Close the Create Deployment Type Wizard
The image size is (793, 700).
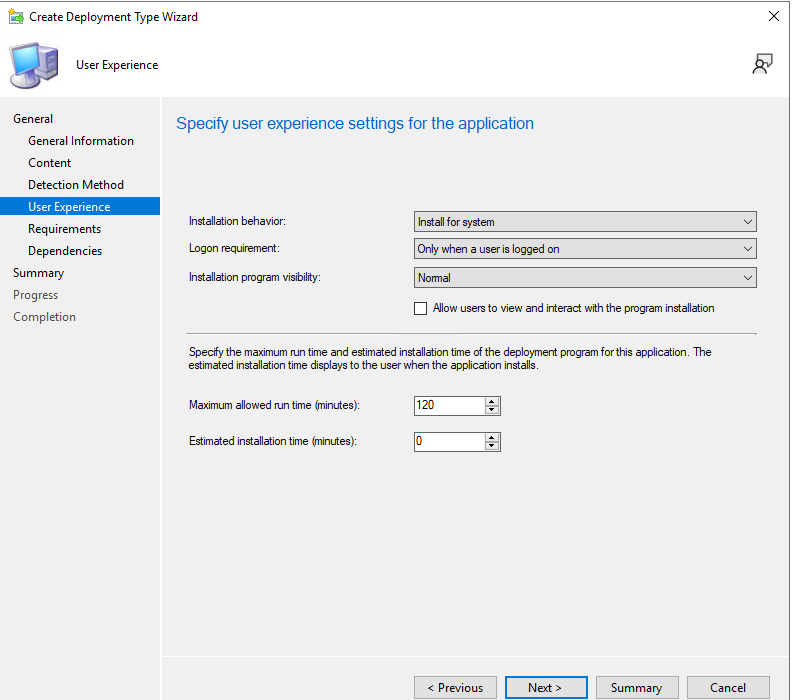(x=773, y=17)
